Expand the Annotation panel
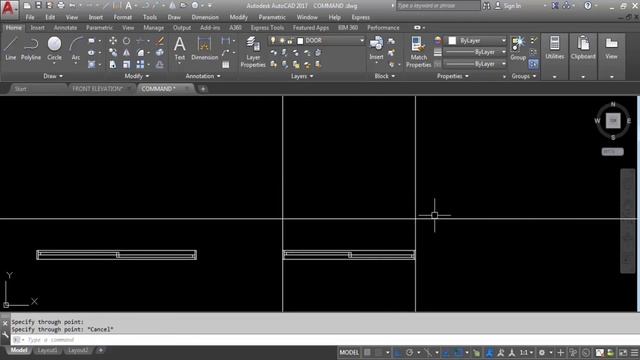Screen dimensions: 640x360 coord(203,76)
